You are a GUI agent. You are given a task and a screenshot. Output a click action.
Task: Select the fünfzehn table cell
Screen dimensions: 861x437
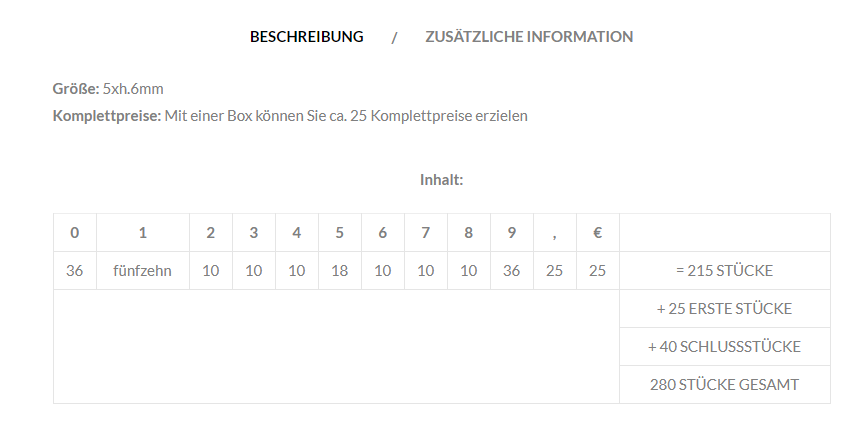(x=143, y=271)
